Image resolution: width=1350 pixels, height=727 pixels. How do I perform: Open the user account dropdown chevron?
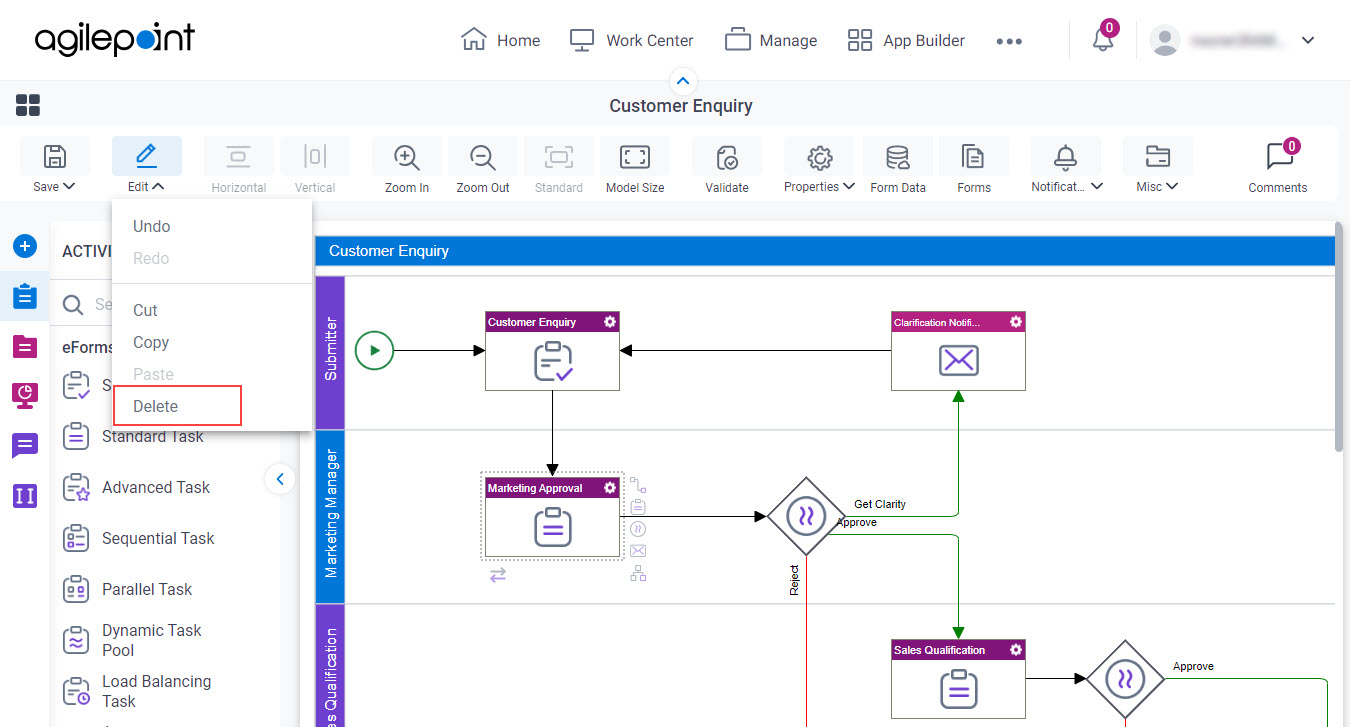[x=1307, y=41]
